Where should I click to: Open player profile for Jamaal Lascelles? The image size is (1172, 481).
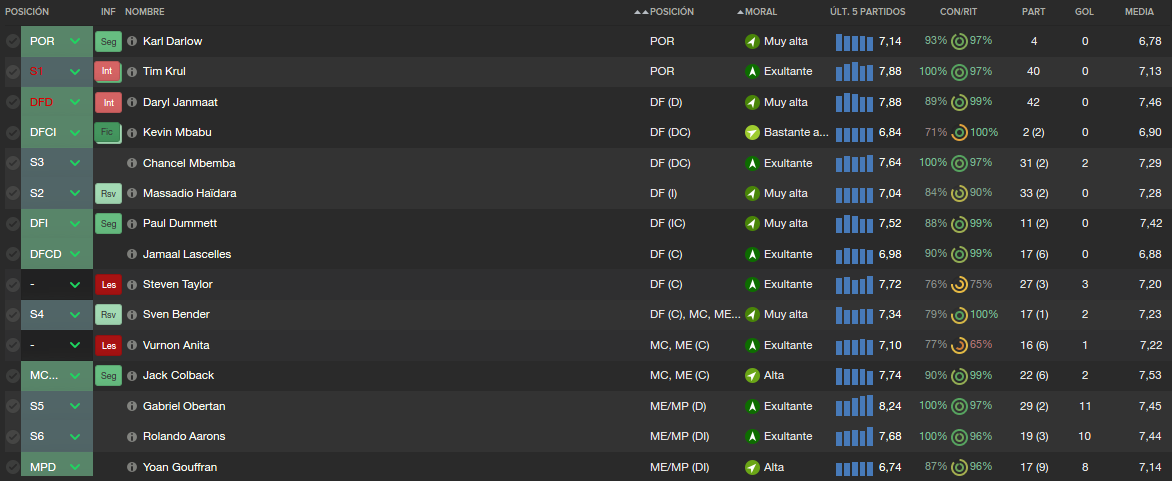pos(187,255)
